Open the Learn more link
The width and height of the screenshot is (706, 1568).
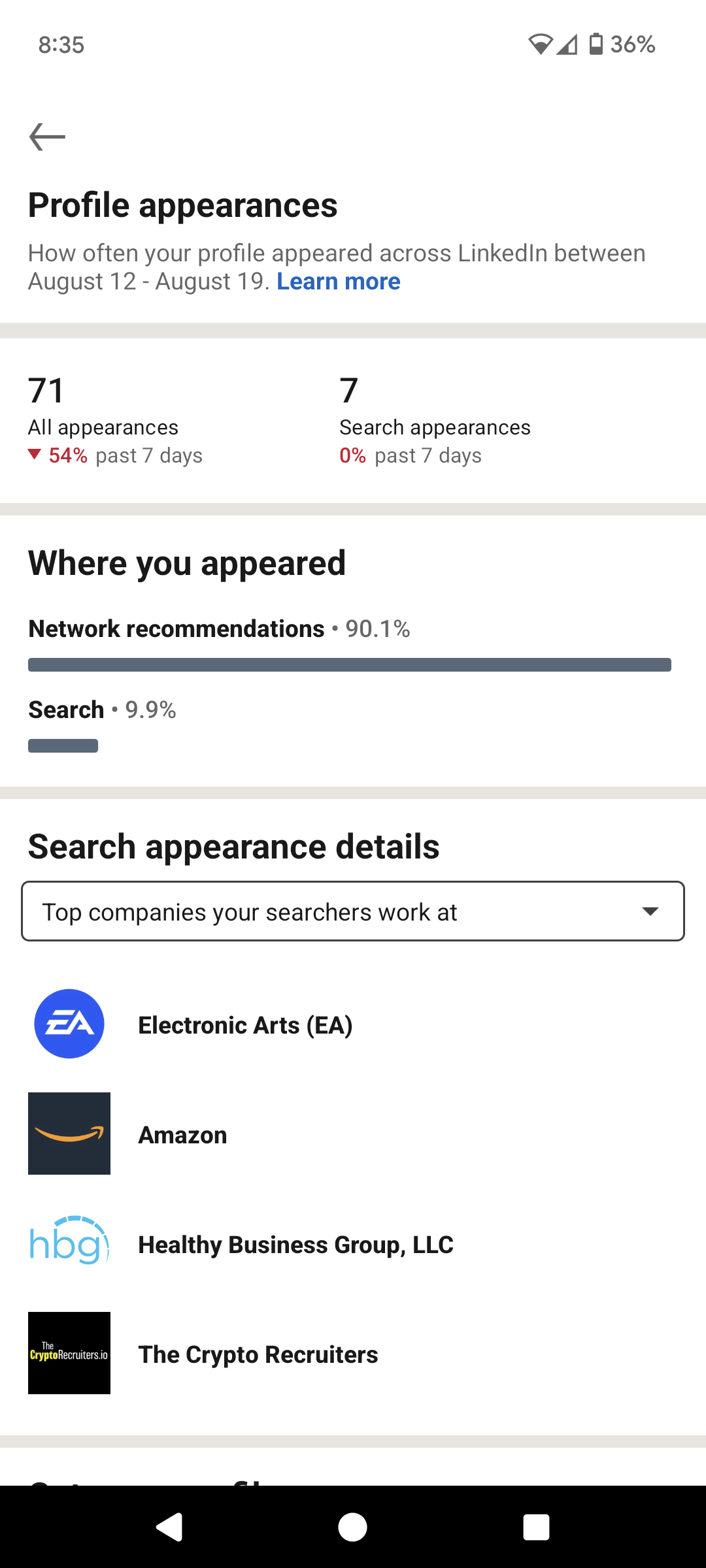coord(338,282)
